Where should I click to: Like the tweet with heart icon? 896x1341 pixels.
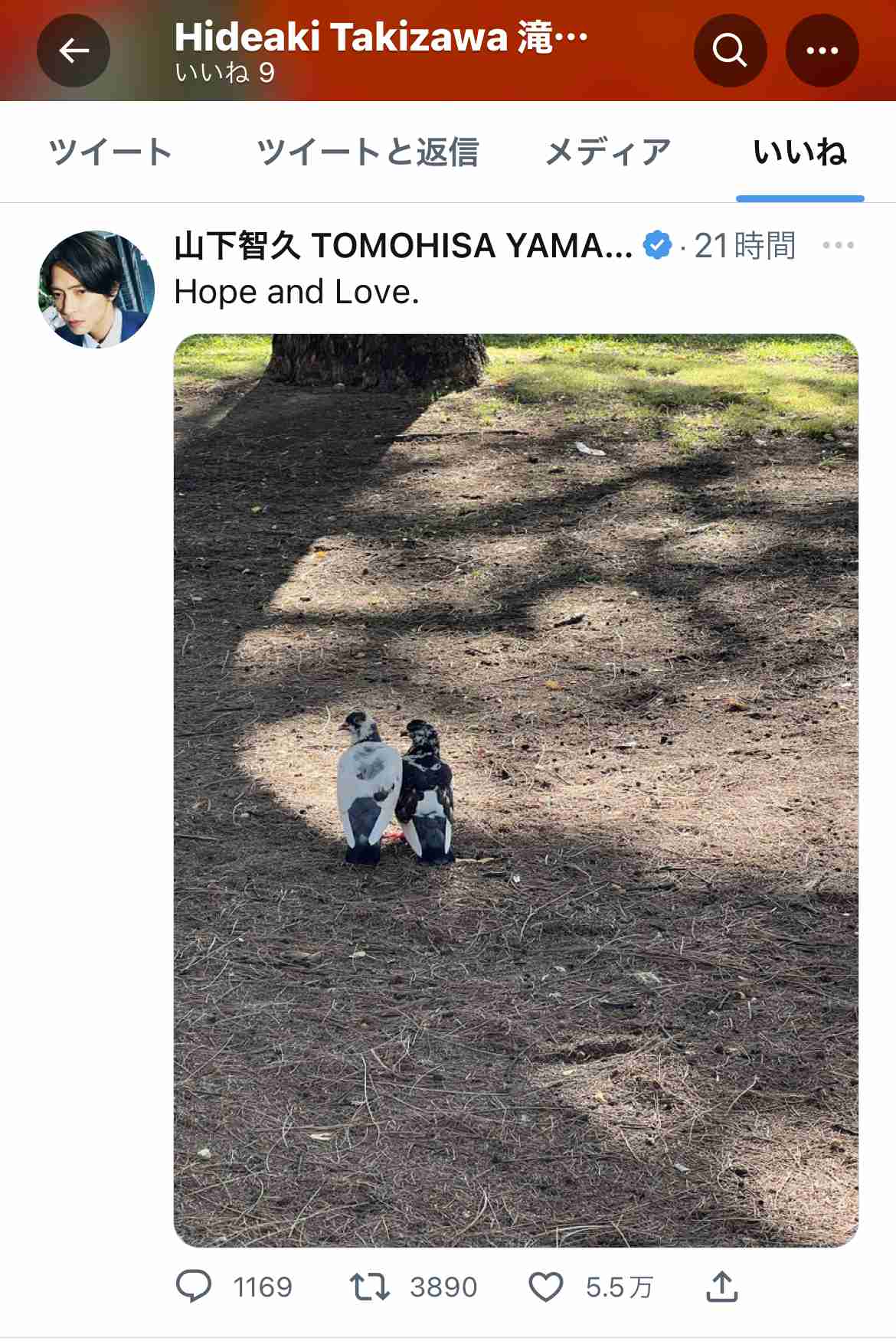[546, 1287]
